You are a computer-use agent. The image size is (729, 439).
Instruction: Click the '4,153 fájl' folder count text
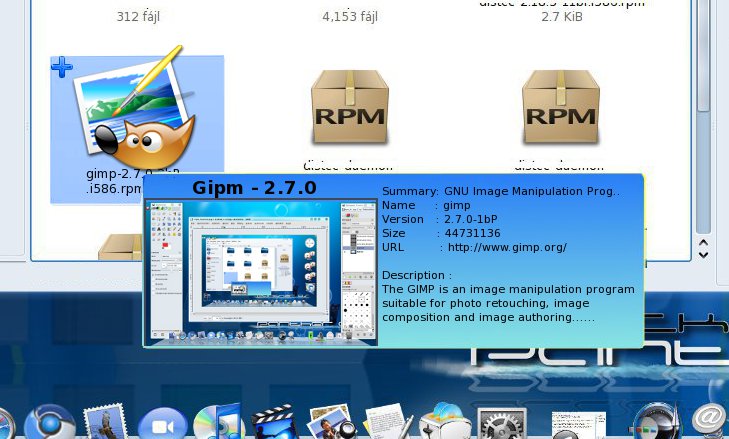pyautogui.click(x=350, y=17)
